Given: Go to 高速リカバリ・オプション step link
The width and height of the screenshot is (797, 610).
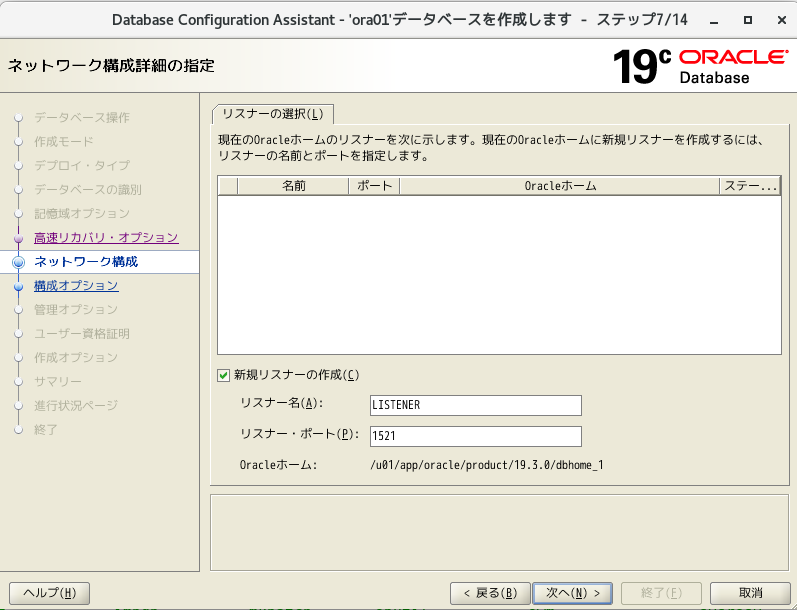Looking at the screenshot, I should (x=106, y=237).
